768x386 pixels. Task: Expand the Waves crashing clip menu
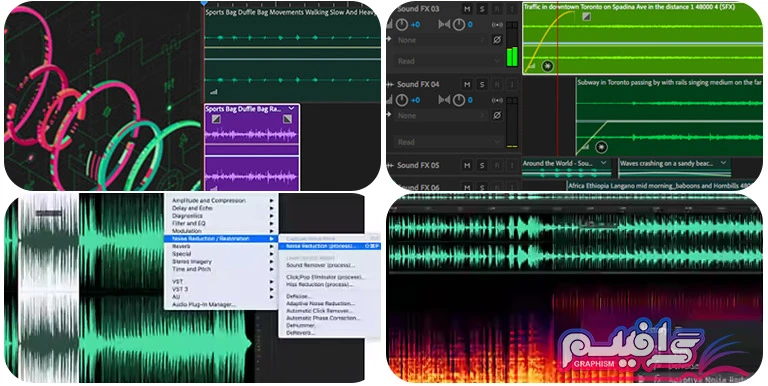[723, 163]
